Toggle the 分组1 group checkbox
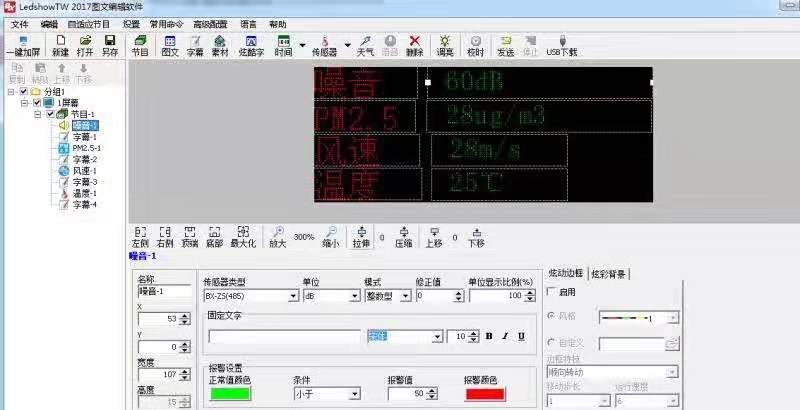The image size is (800, 410). point(23,92)
